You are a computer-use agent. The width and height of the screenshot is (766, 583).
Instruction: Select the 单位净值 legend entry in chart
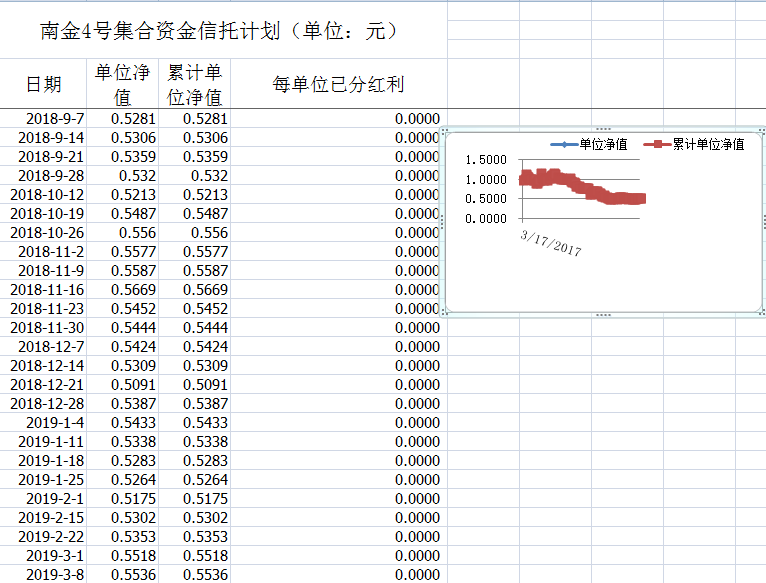click(x=589, y=144)
